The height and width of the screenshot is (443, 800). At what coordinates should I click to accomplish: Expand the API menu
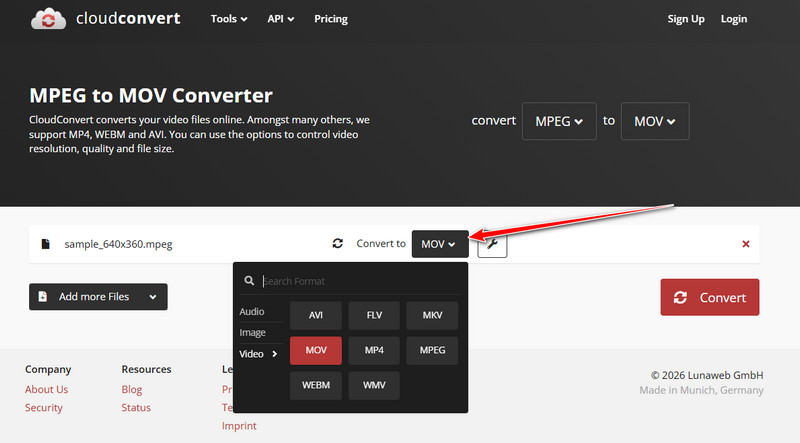coord(280,19)
